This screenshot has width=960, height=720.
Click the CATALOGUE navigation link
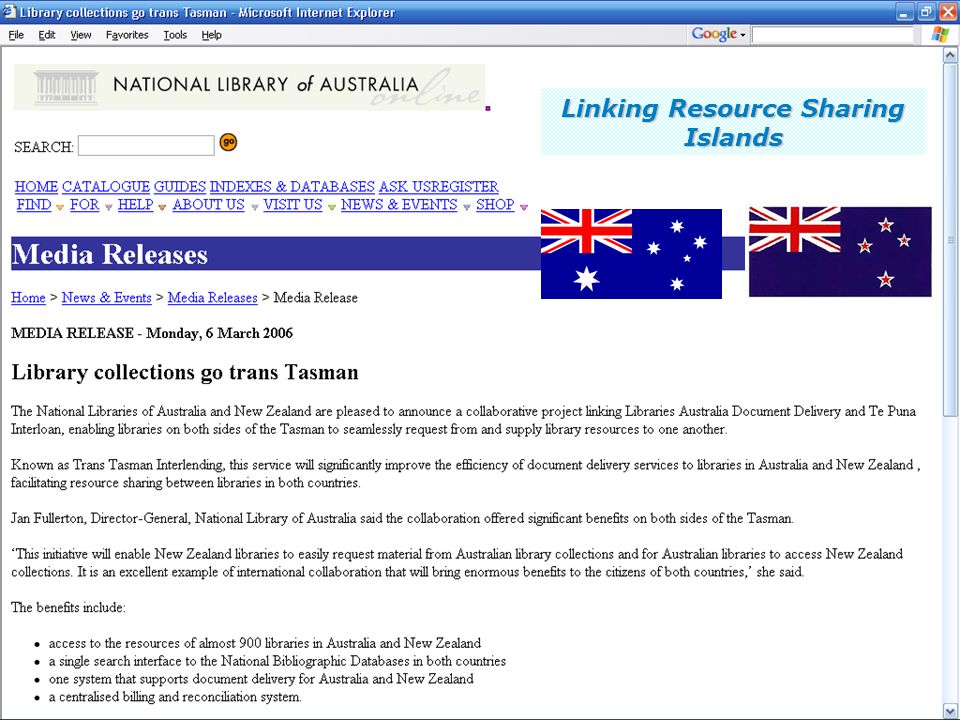point(106,186)
